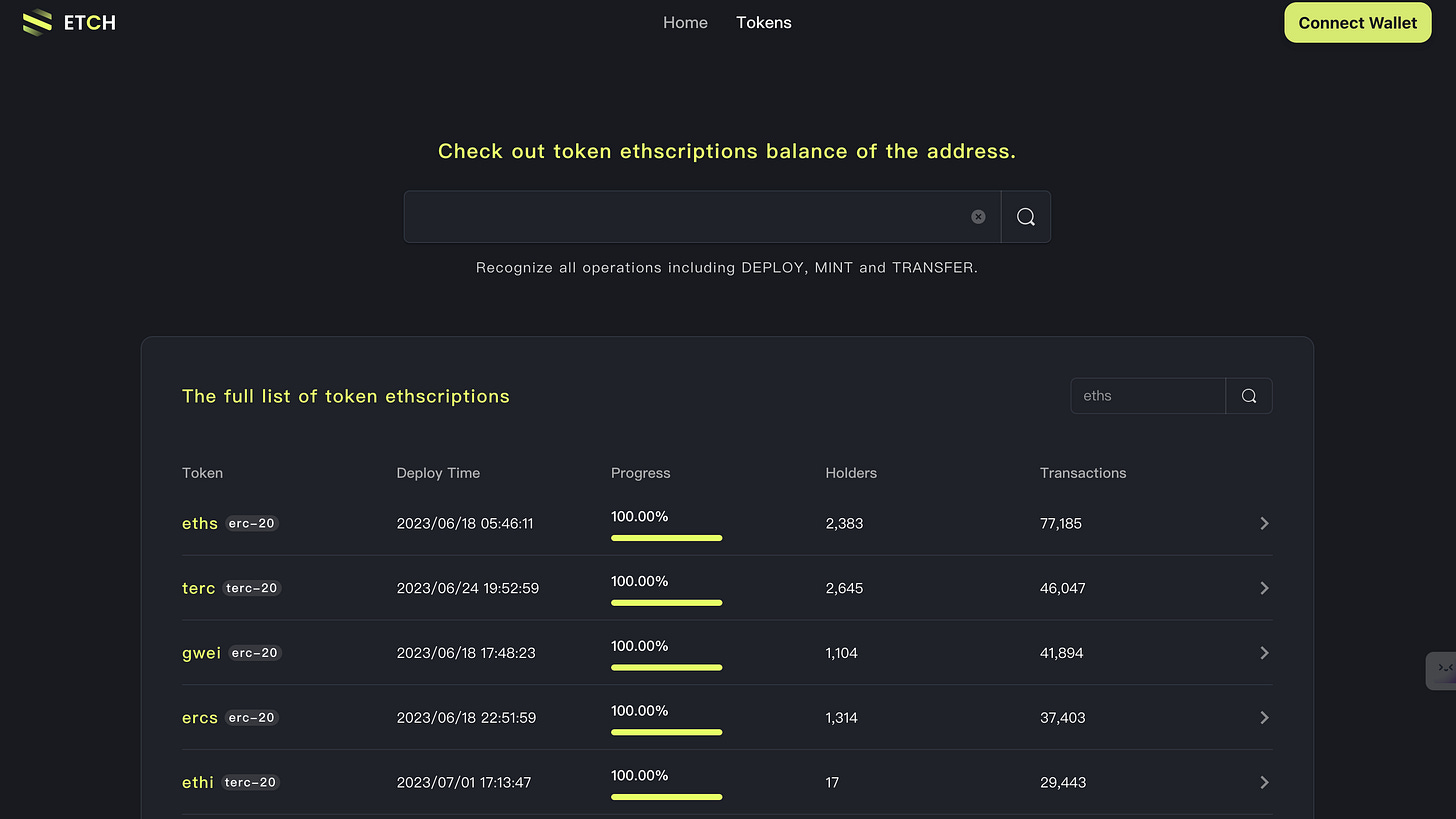Click the Deploy Time column header

438,473
